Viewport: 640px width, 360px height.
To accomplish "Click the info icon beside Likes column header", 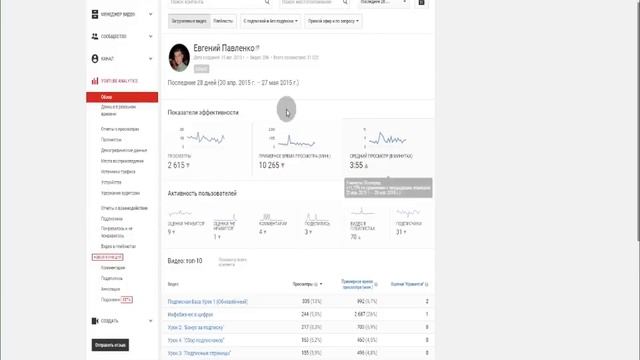I will (427, 284).
